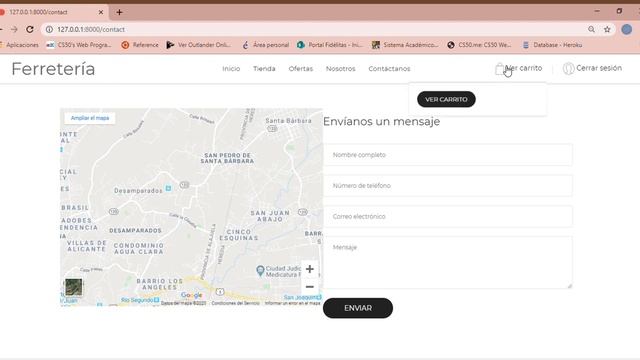
Task: Go forward with browser arrow
Action: [14, 29]
